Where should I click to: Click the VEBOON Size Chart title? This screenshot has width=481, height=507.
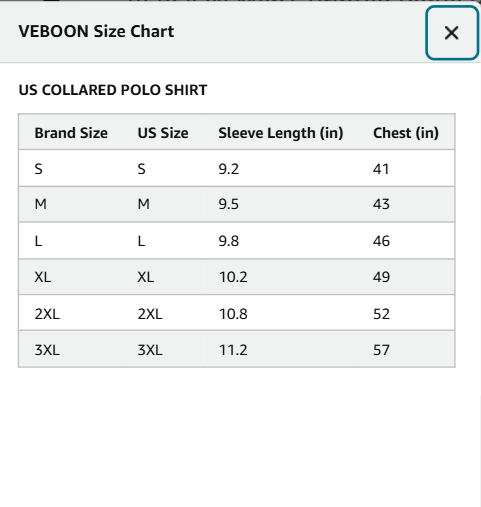96,32
